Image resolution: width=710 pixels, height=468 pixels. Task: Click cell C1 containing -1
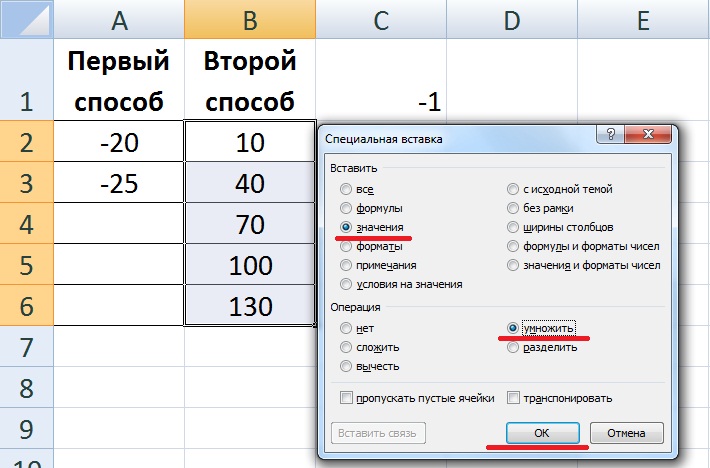(381, 80)
